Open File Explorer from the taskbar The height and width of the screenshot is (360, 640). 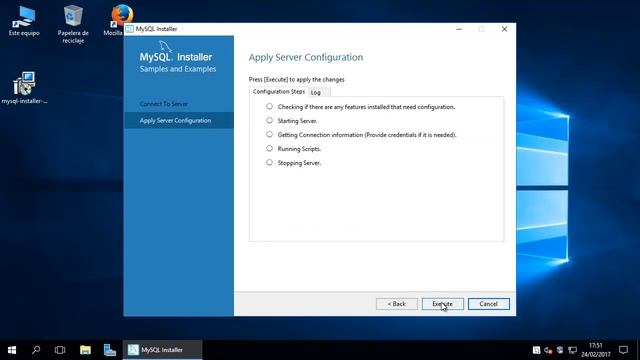(x=85, y=350)
